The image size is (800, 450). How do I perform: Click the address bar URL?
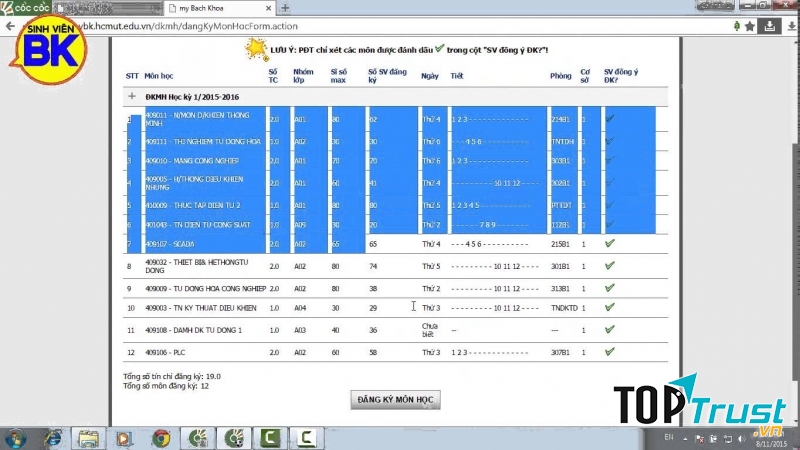(x=200, y=25)
